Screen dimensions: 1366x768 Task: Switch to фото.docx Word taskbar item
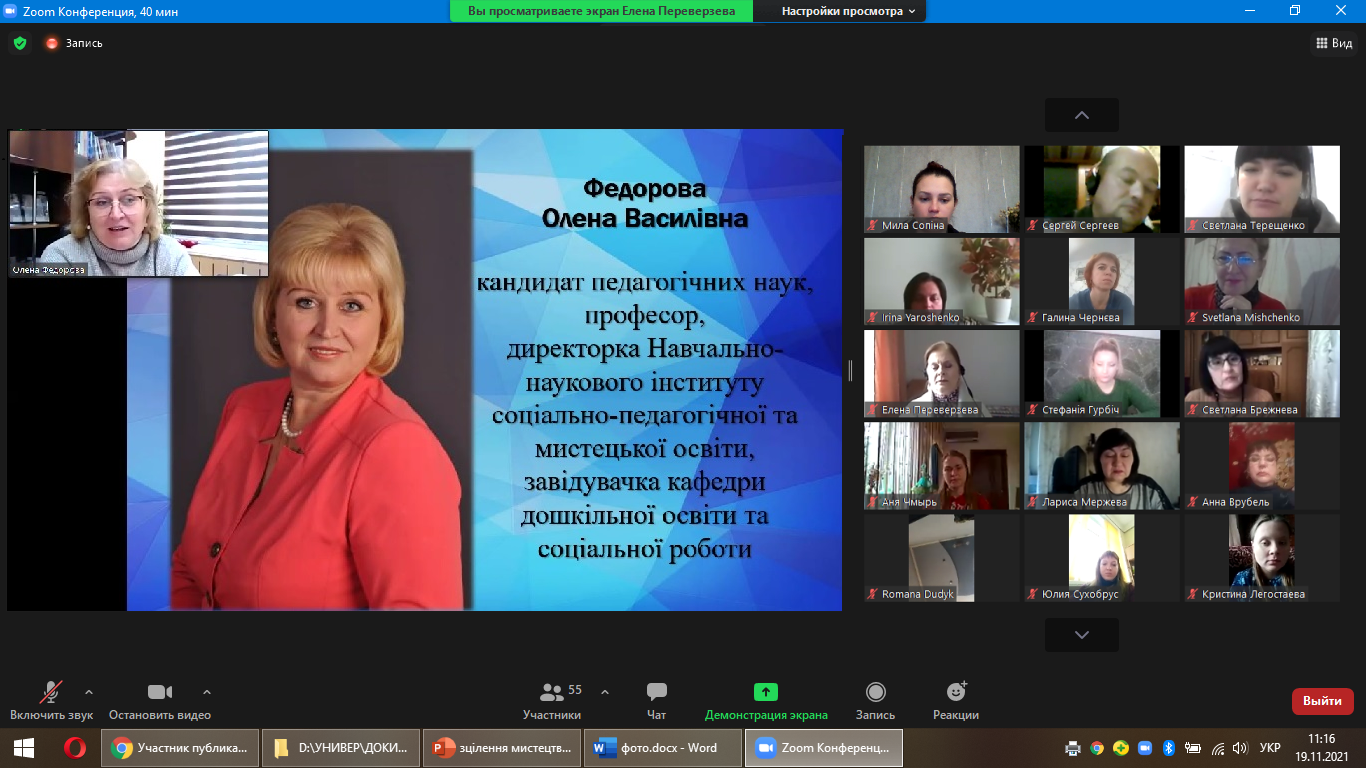pos(663,748)
